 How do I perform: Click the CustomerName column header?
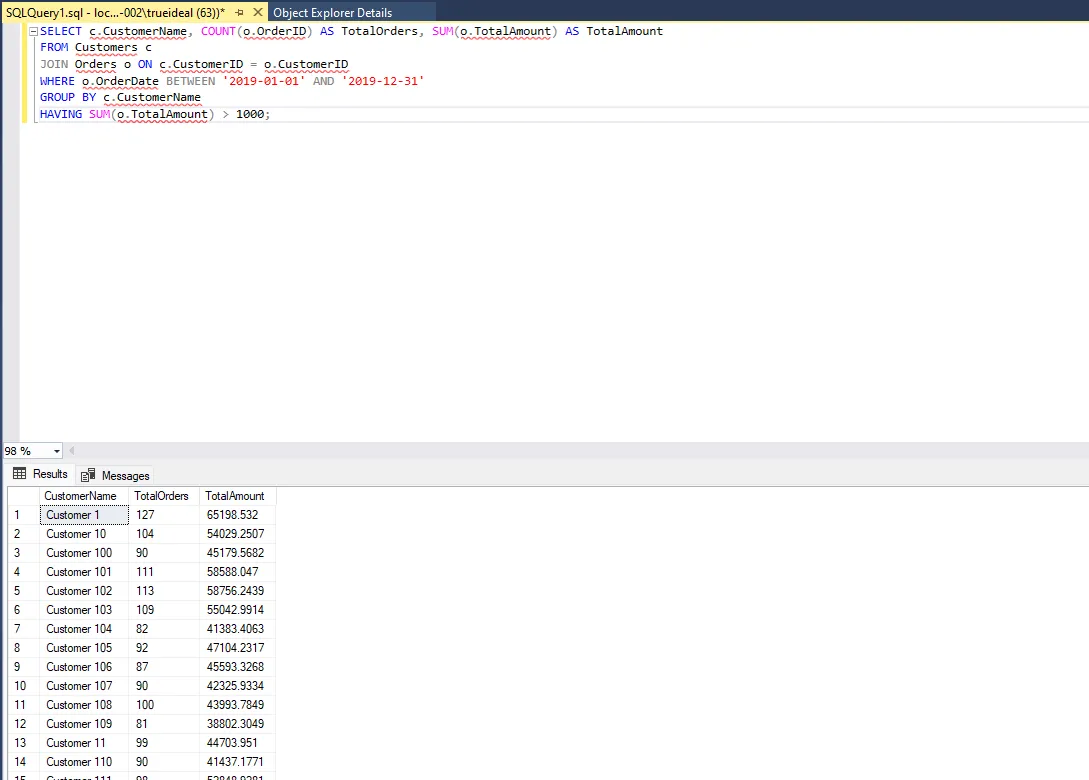tap(83, 496)
